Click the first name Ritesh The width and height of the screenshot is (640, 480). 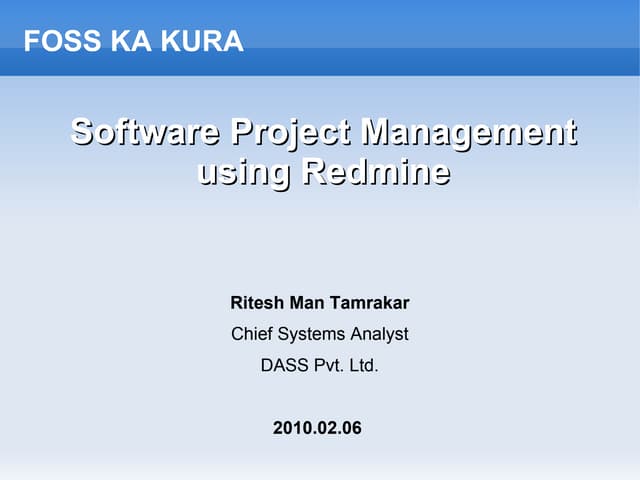point(256,303)
